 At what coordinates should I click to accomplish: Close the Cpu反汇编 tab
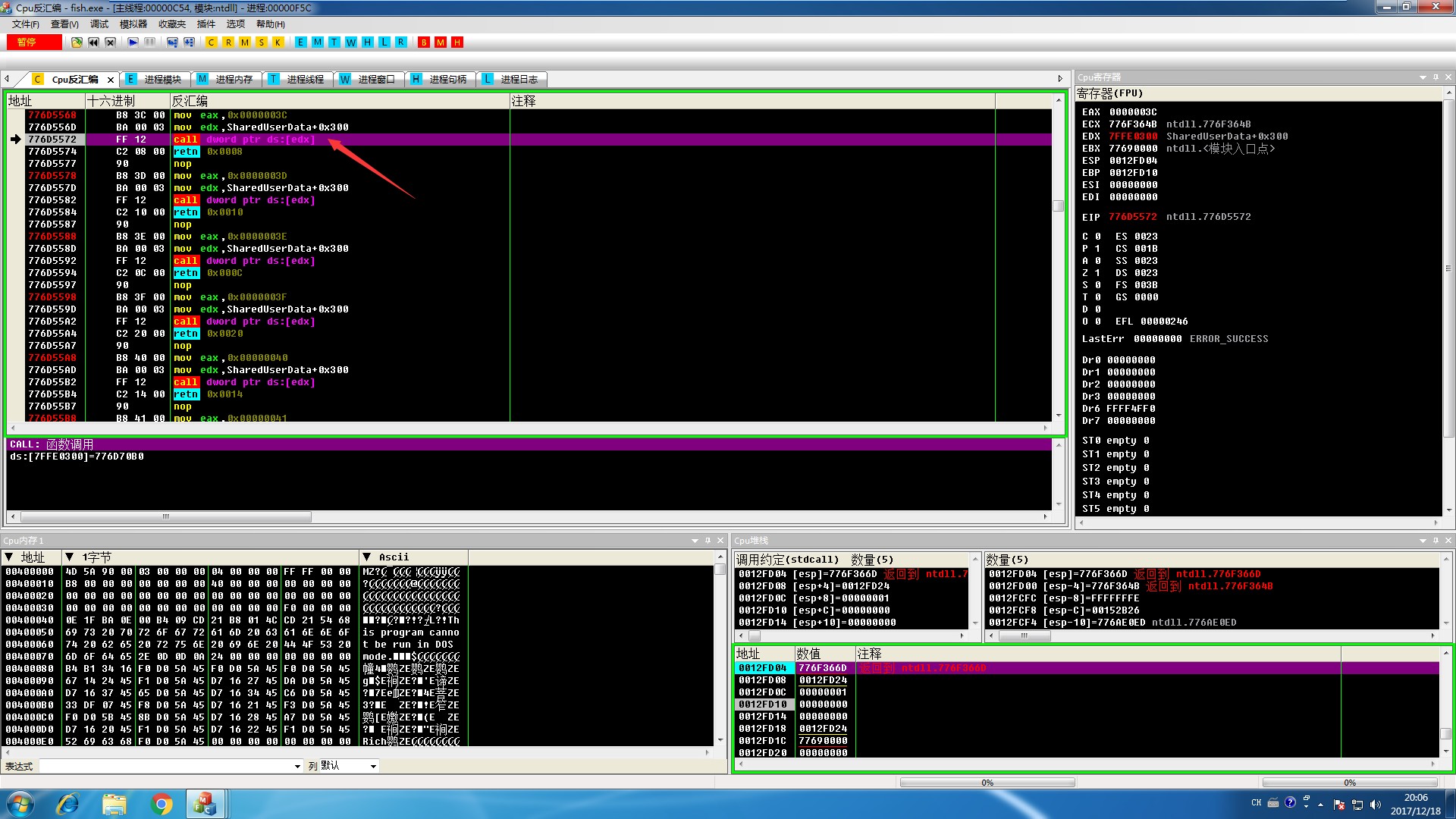click(111, 80)
